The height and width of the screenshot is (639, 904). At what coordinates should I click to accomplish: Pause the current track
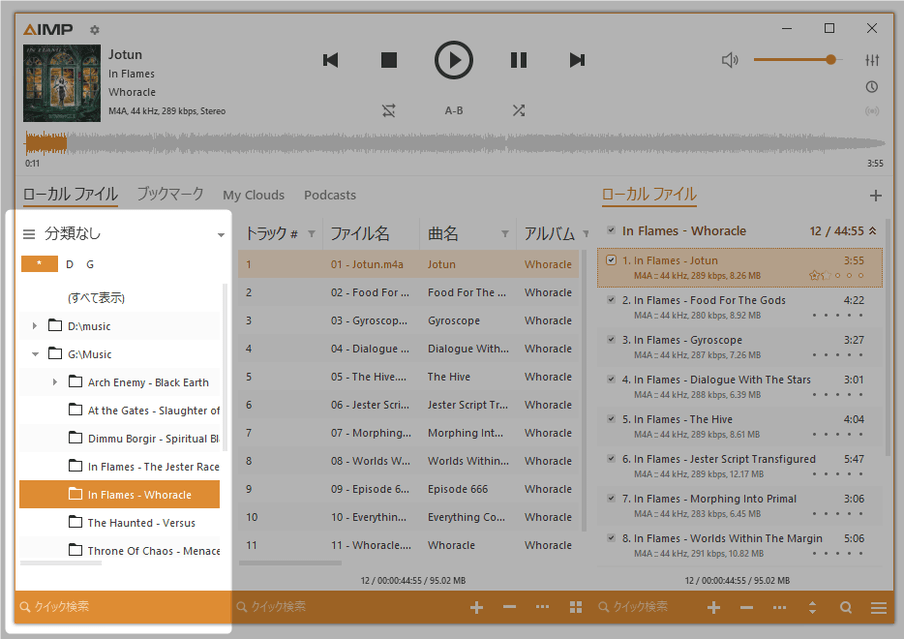tap(519, 60)
